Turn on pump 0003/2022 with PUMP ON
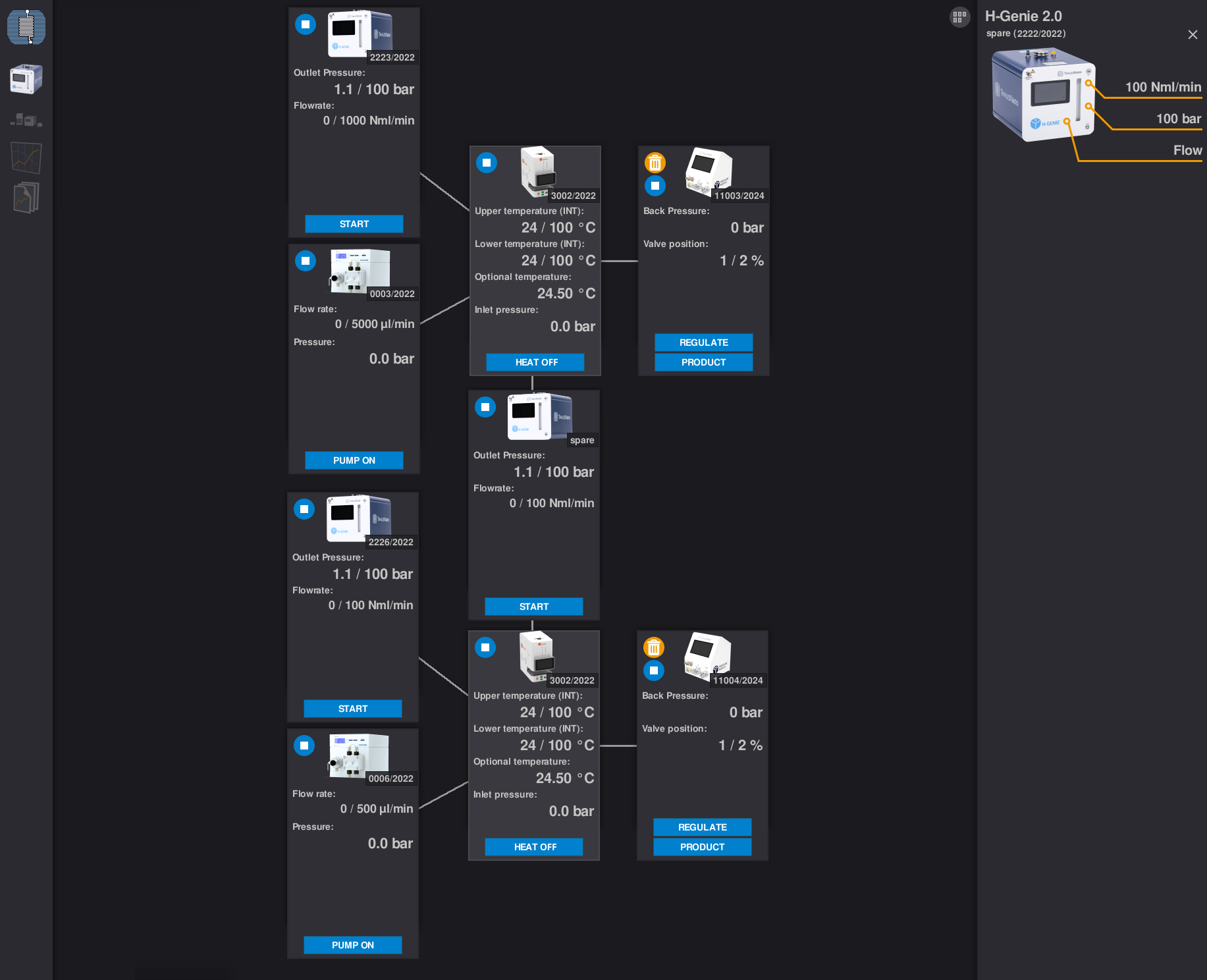The width and height of the screenshot is (1207, 980). pos(354,460)
